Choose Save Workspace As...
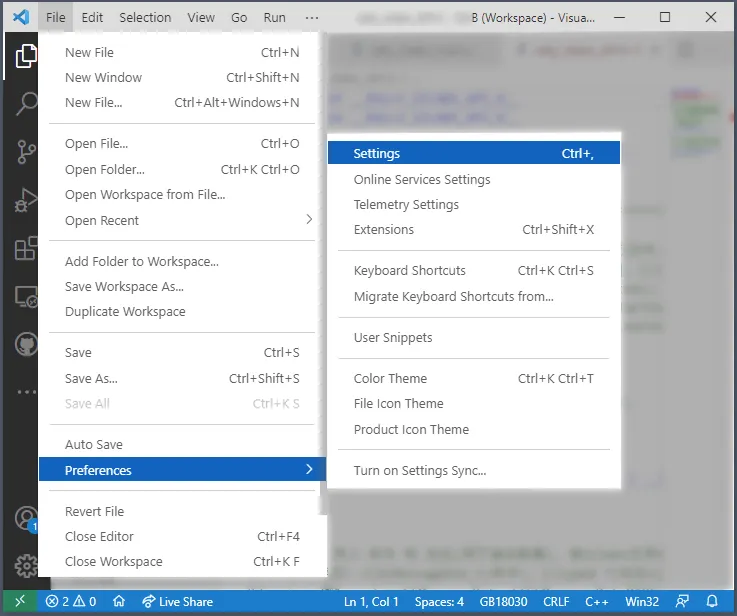 coord(182,287)
